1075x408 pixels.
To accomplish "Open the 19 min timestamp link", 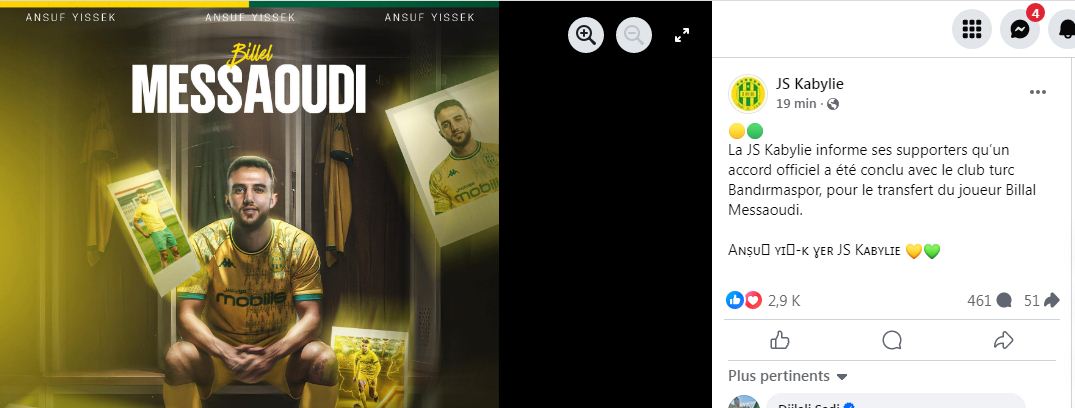I will pyautogui.click(x=796, y=104).
